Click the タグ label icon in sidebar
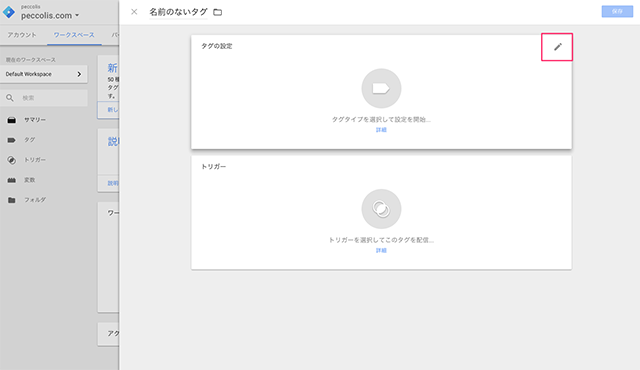 point(11,140)
